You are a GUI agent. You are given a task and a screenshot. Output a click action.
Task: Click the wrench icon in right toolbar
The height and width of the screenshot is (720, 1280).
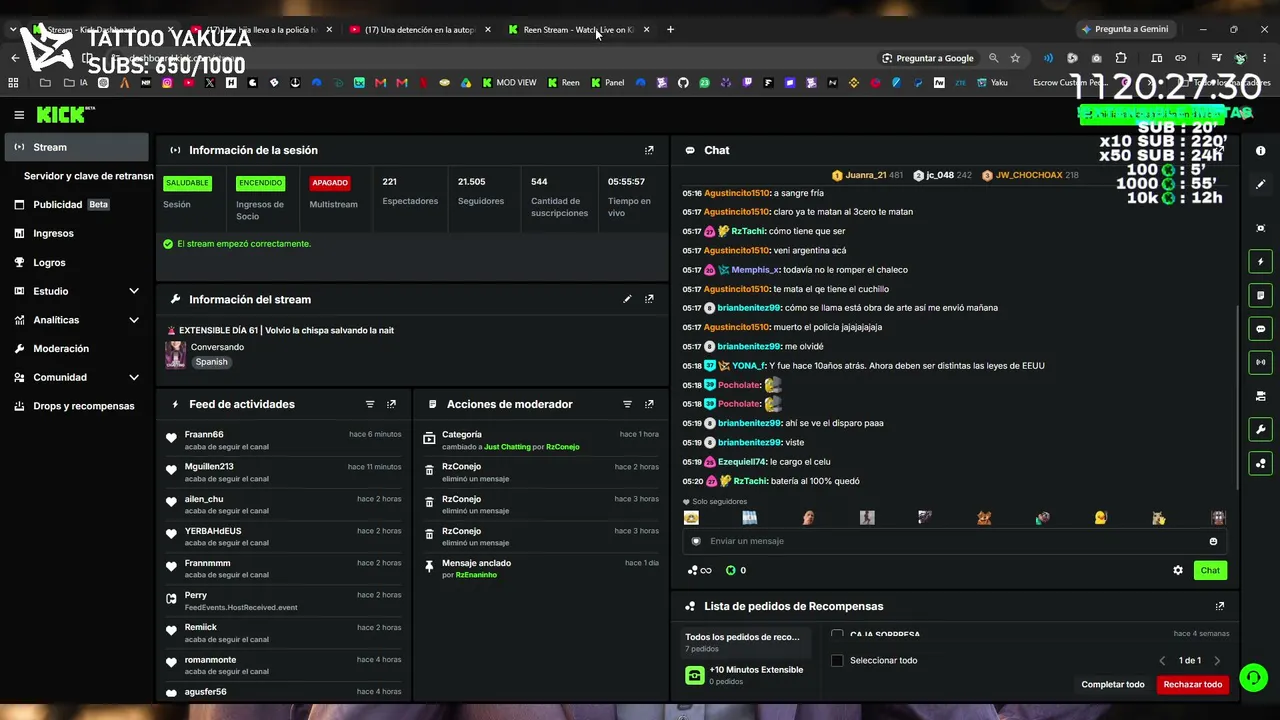click(1260, 430)
